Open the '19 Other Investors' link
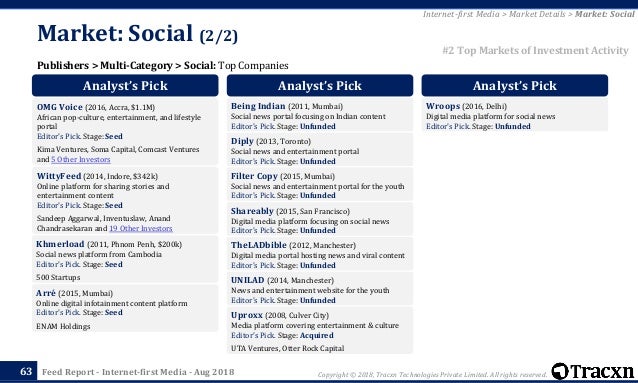Viewport: 638px width, 383px height. 141,228
